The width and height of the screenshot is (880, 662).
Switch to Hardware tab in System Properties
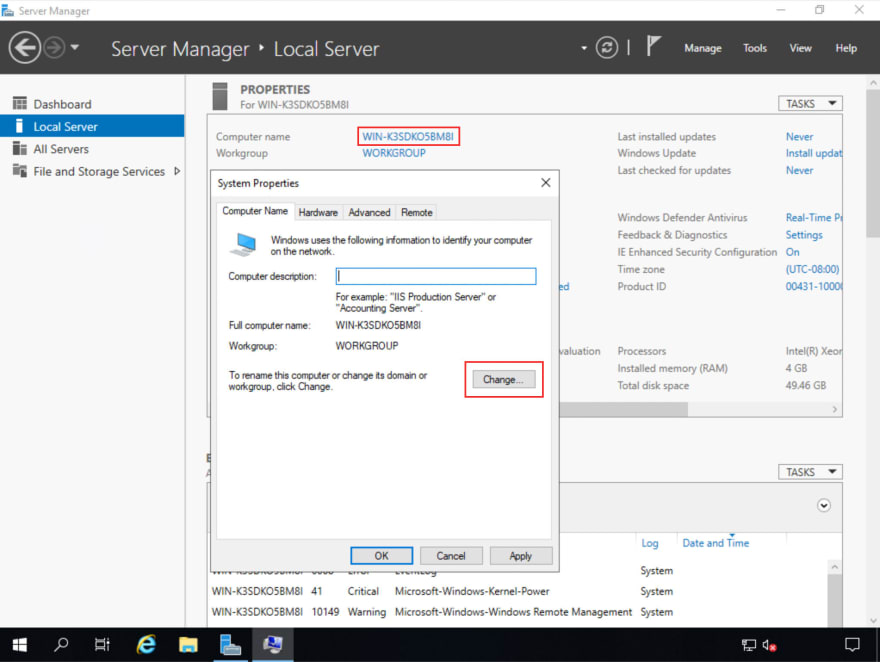click(318, 213)
